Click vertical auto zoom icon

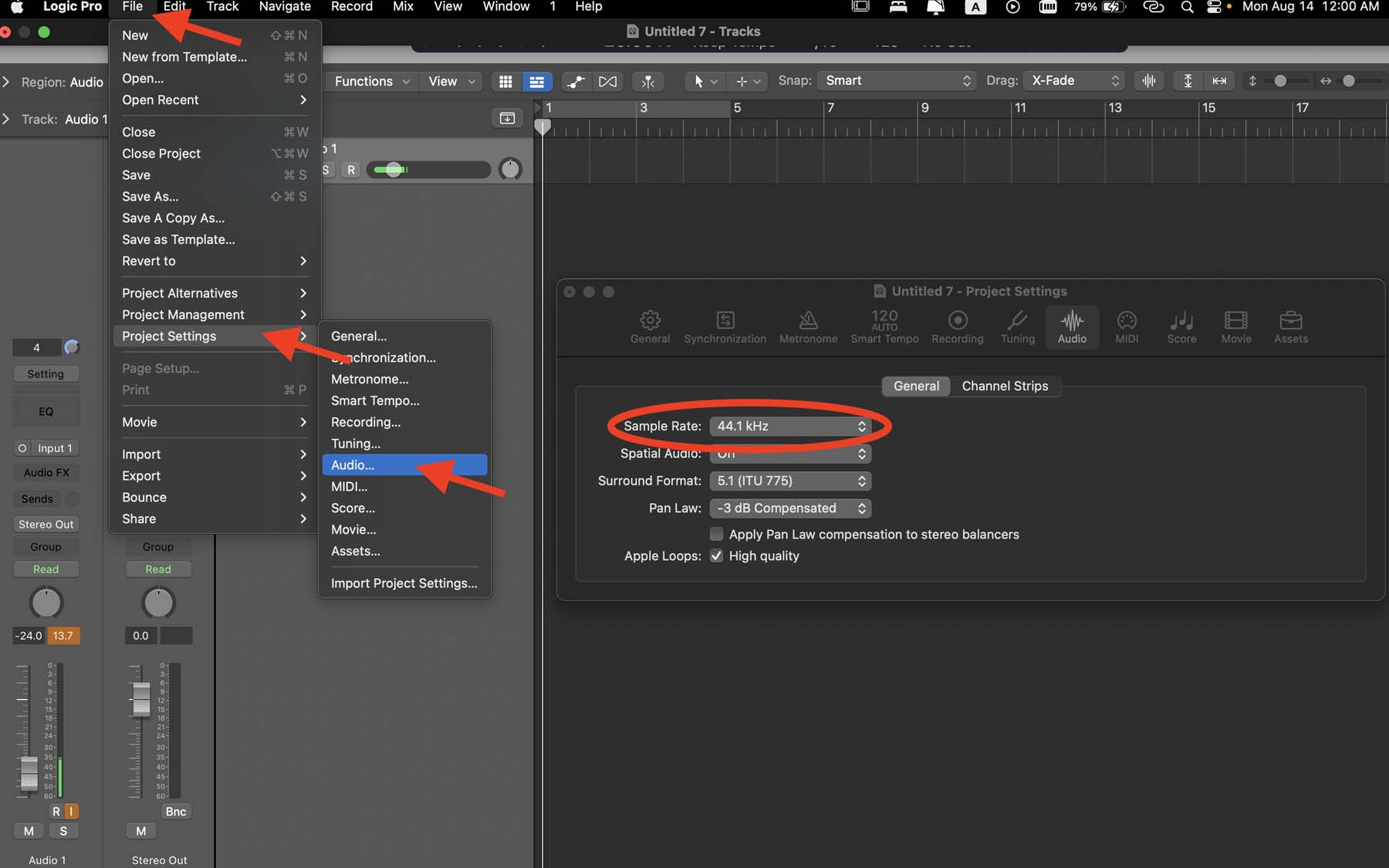1188,80
